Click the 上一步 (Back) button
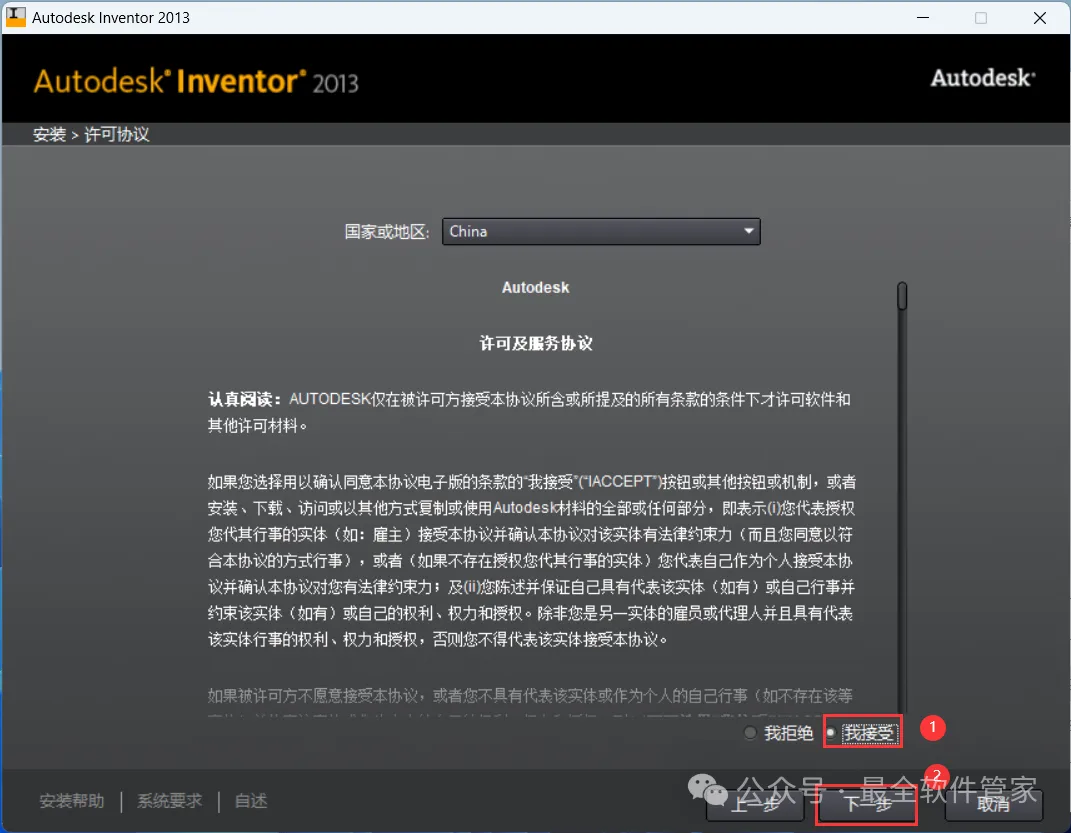 755,804
